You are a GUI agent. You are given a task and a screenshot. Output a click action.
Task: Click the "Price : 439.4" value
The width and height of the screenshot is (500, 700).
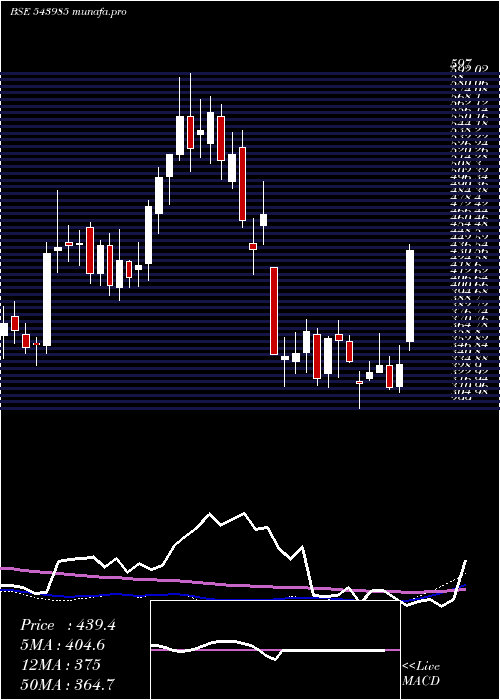point(68,625)
